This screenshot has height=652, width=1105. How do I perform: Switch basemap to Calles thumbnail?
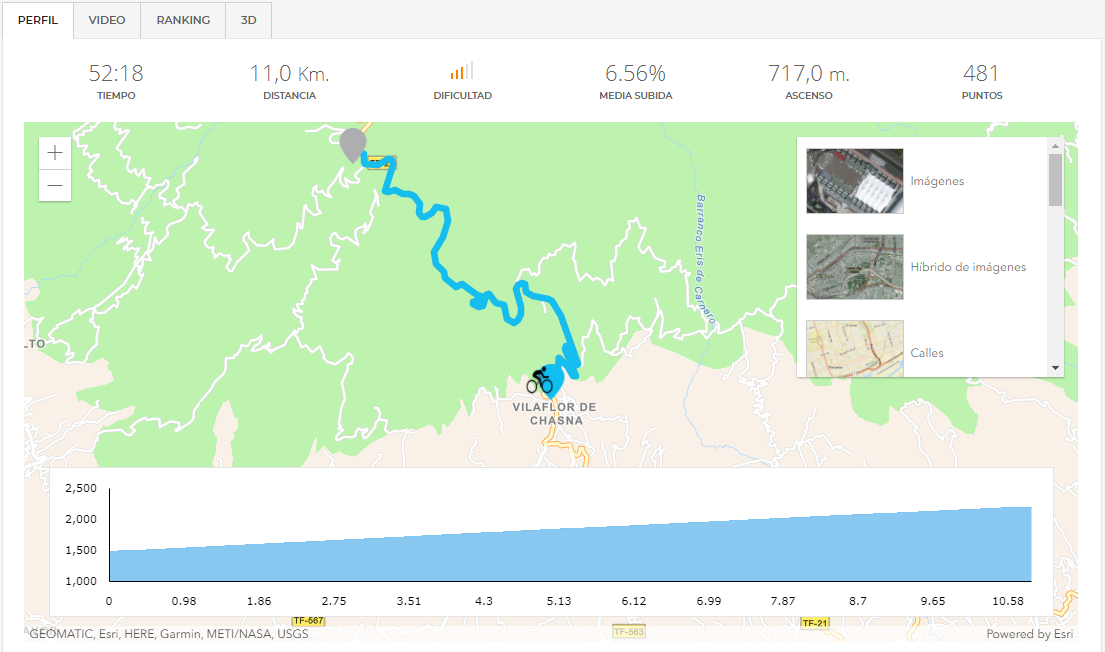pyautogui.click(x=855, y=349)
